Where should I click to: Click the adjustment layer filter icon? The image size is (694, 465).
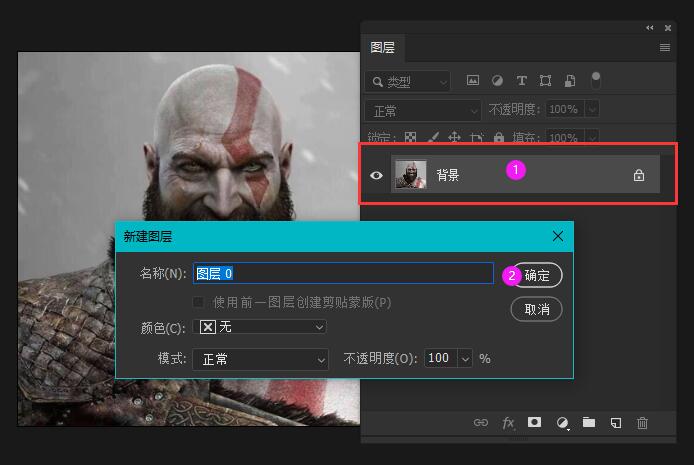[x=497, y=80]
